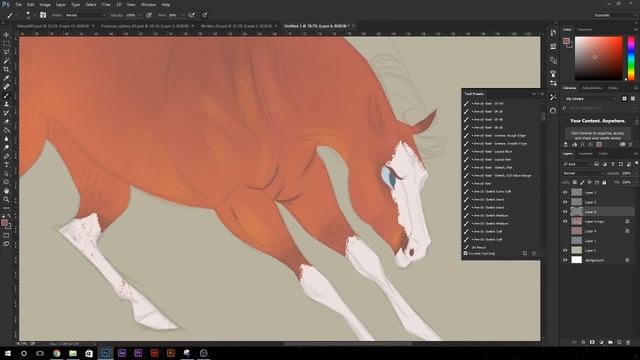This screenshot has width=640, height=360.
Task: Hide Layer 6 using its eye icon
Action: coord(565,211)
